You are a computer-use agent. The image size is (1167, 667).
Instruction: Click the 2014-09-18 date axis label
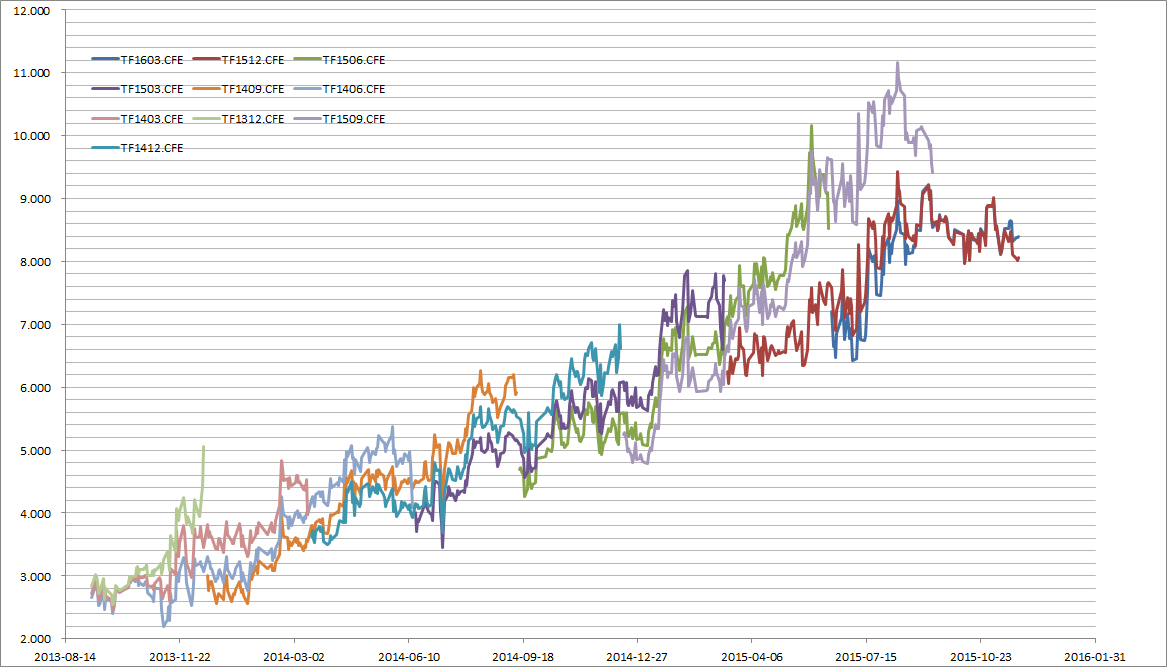[522, 657]
